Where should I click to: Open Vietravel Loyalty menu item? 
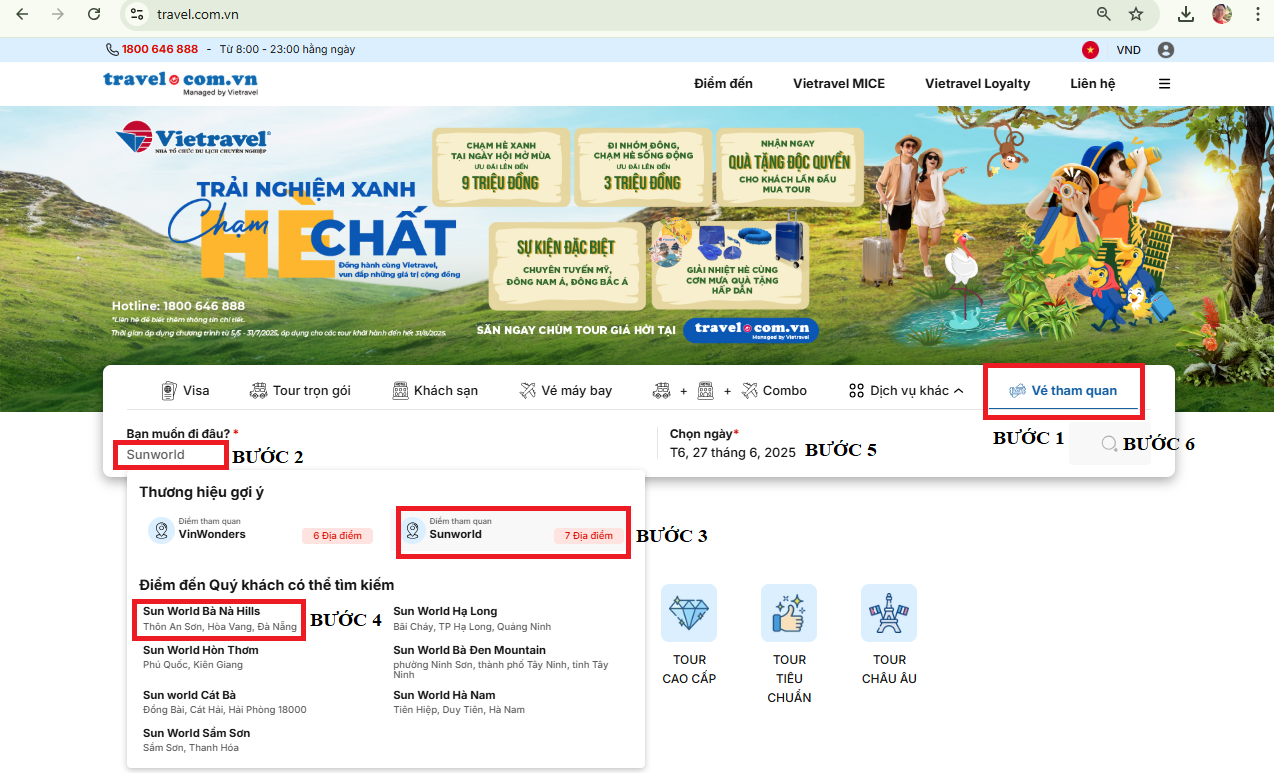coord(977,84)
